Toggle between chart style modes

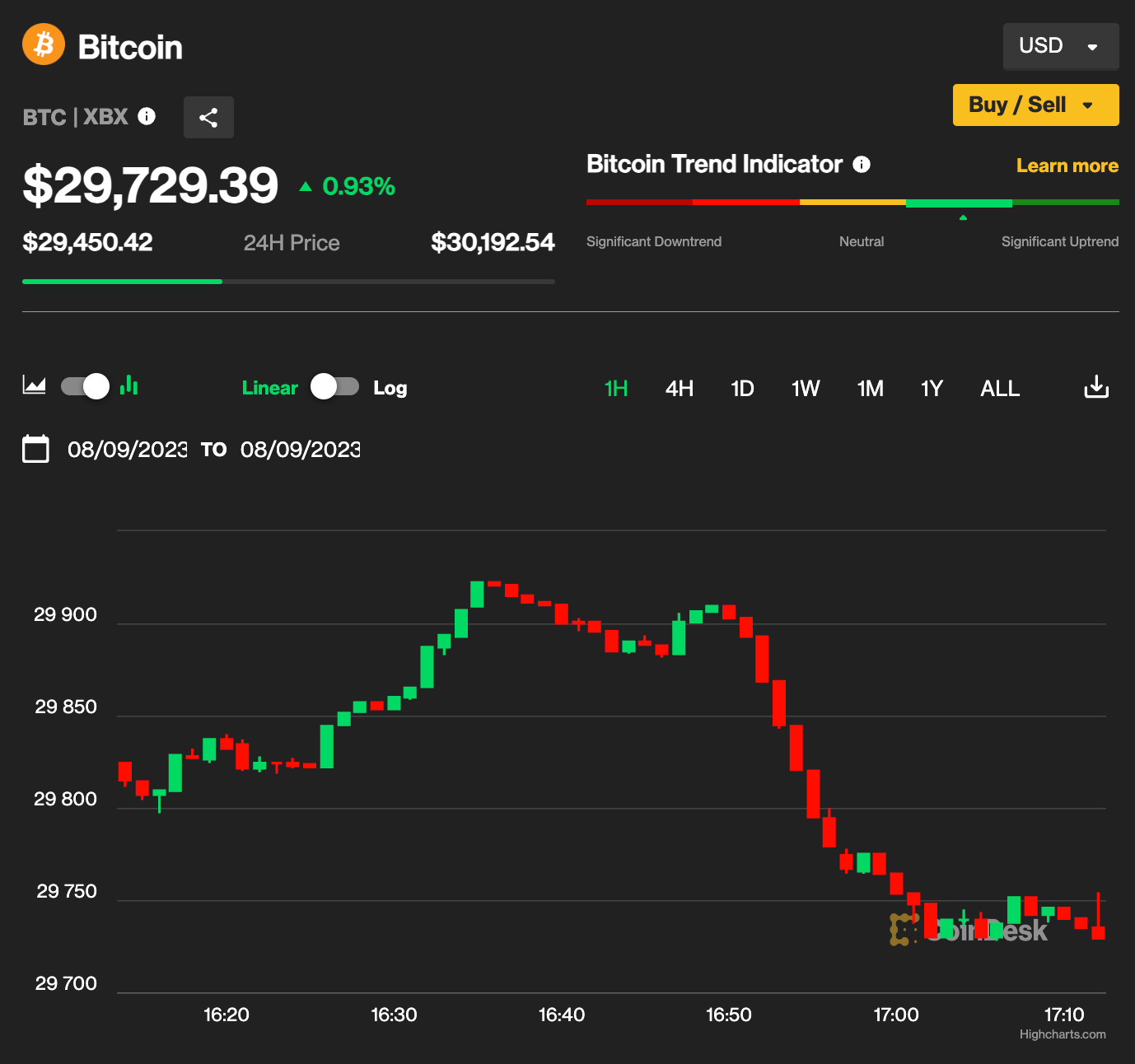tap(84, 385)
